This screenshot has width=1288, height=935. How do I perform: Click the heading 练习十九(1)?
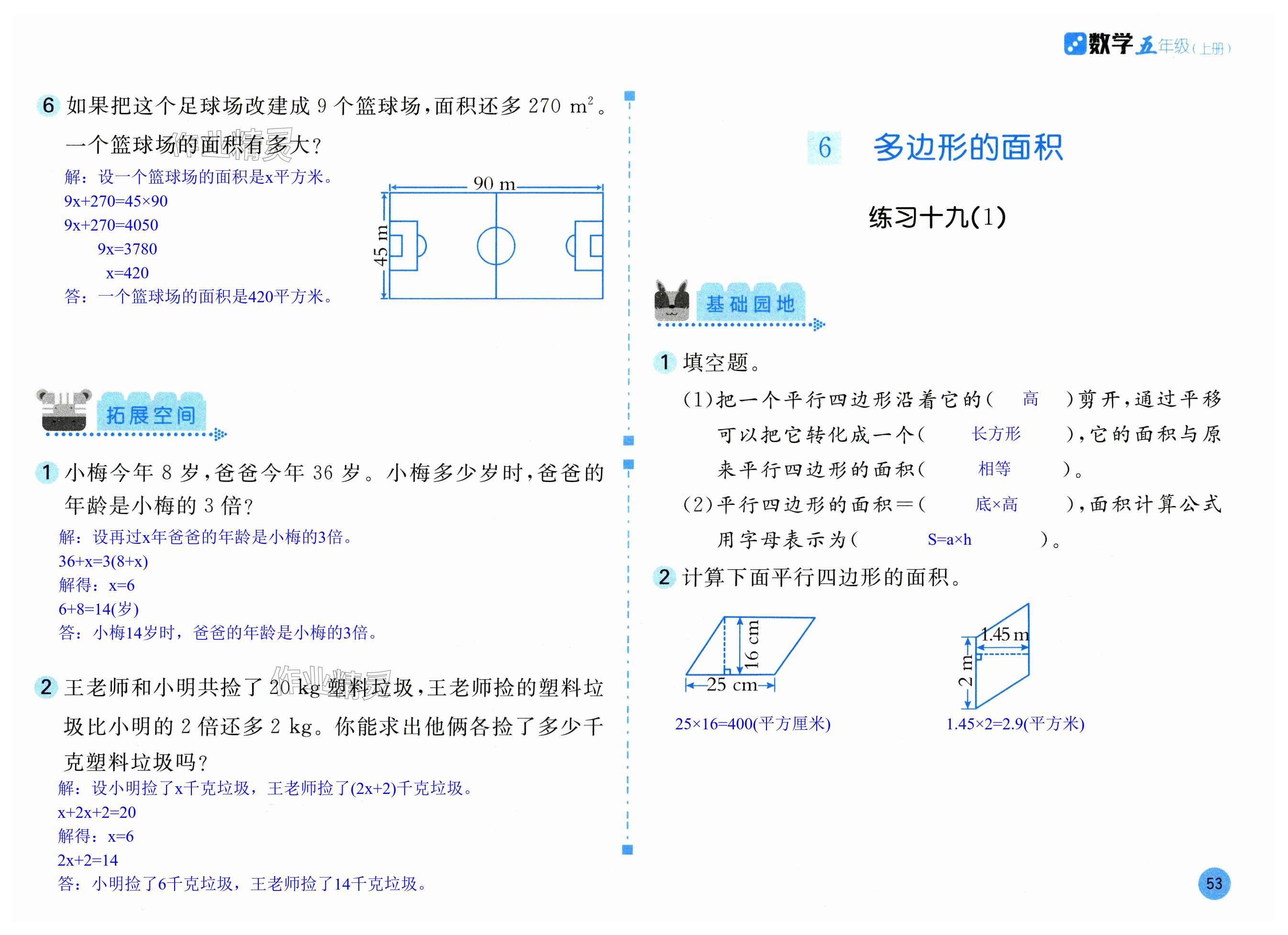coord(937,218)
